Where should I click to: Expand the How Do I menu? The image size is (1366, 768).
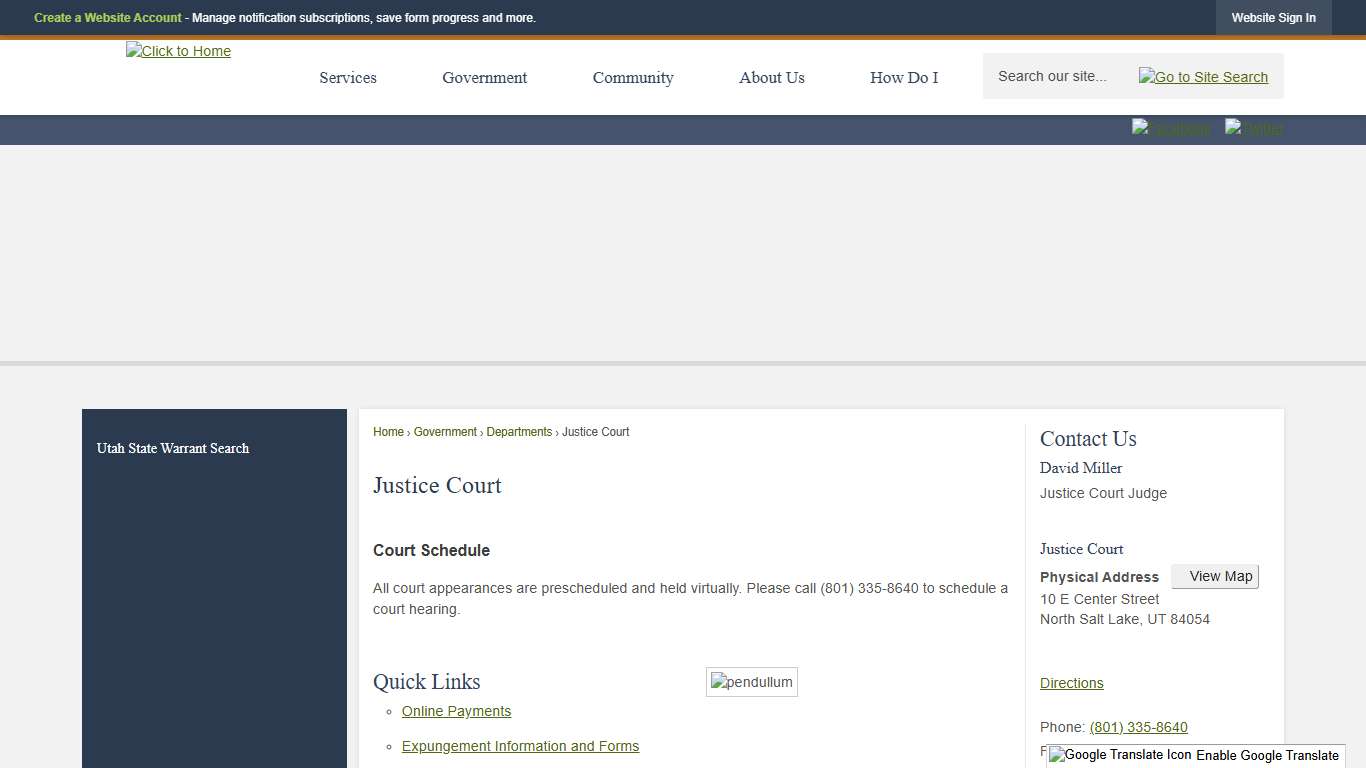pyautogui.click(x=904, y=77)
